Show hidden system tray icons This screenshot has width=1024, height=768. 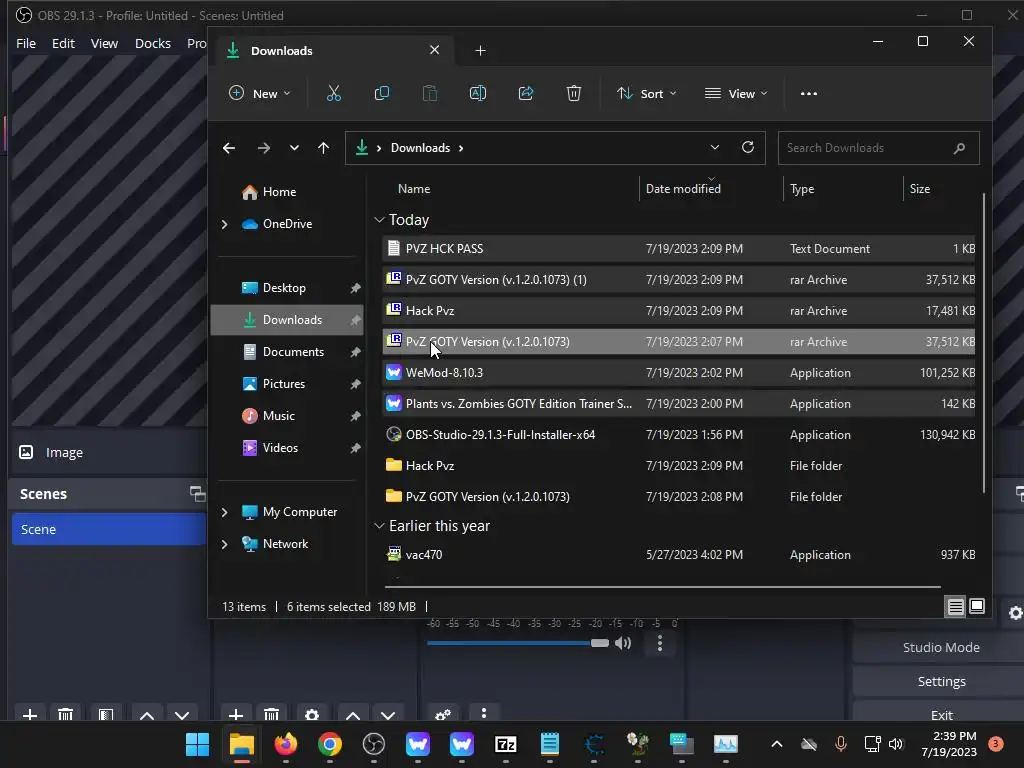pos(776,744)
